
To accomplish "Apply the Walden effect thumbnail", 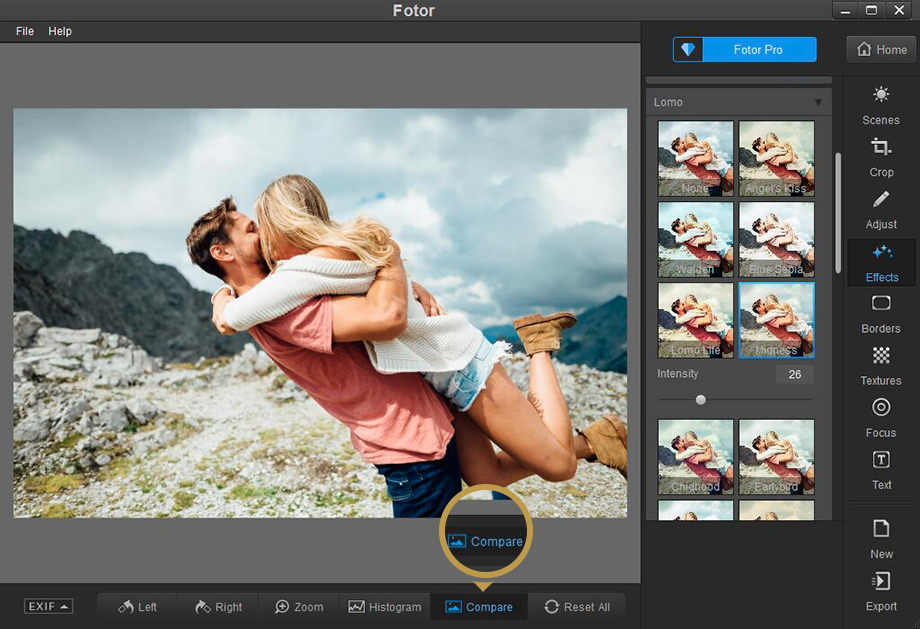I will (695, 240).
